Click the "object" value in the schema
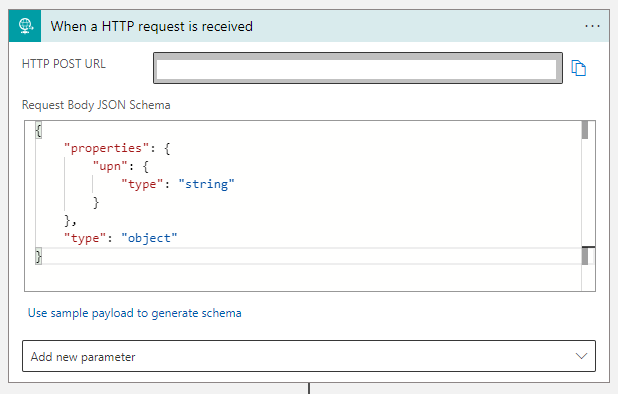619x394 pixels. (x=149, y=238)
